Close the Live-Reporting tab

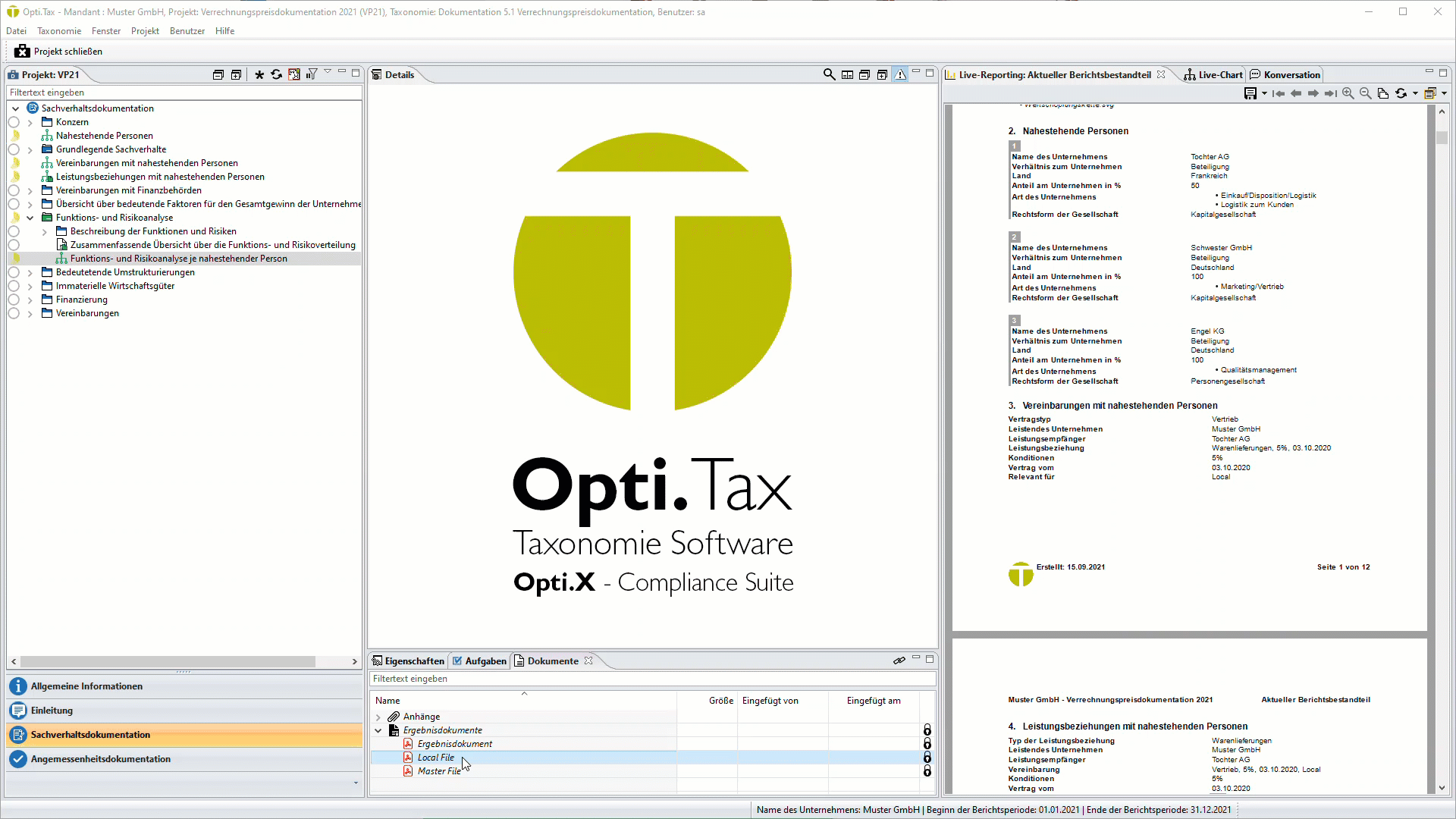(x=1161, y=74)
